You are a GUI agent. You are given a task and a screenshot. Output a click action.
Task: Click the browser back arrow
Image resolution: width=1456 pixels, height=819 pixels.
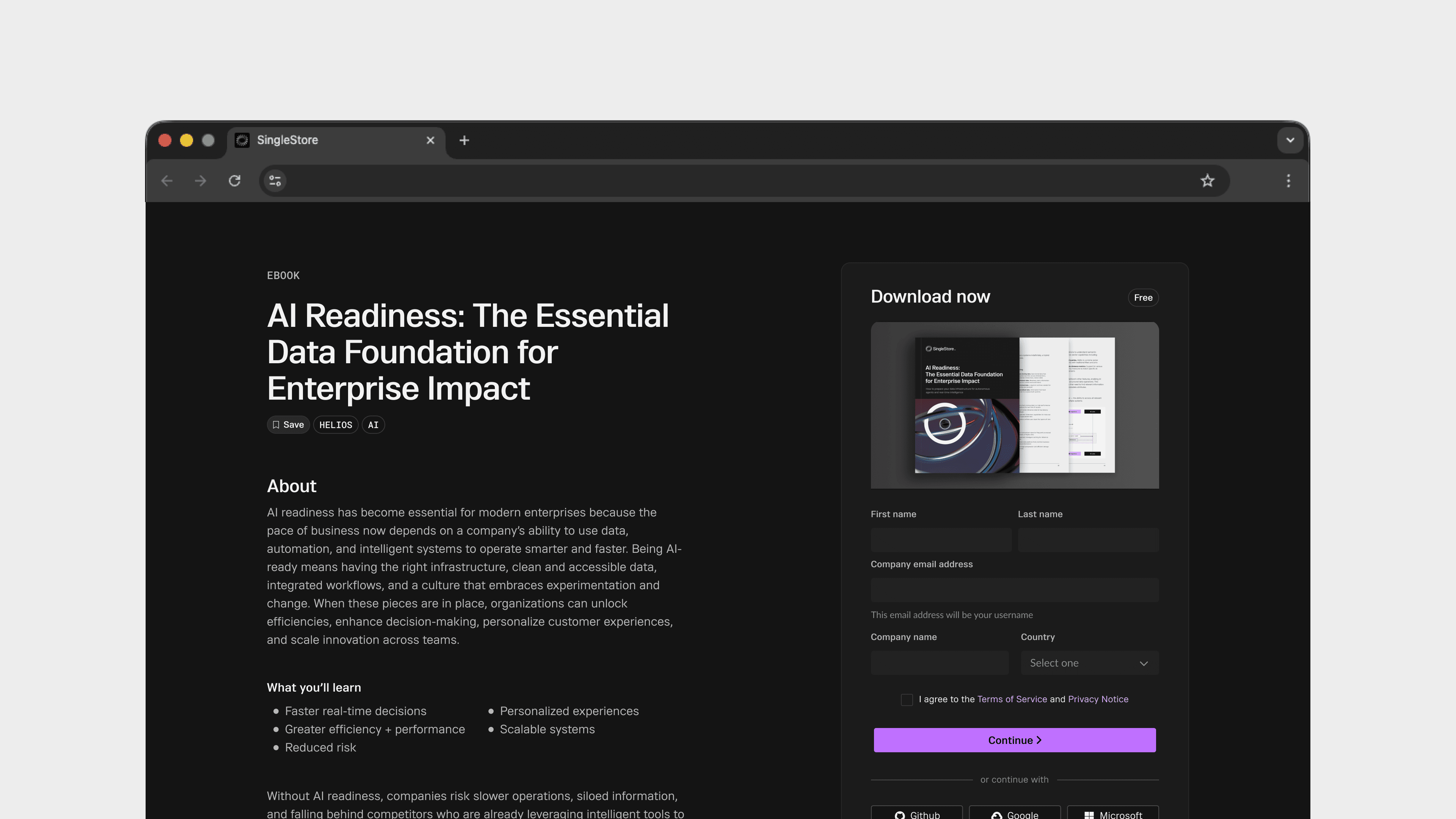coord(167,181)
